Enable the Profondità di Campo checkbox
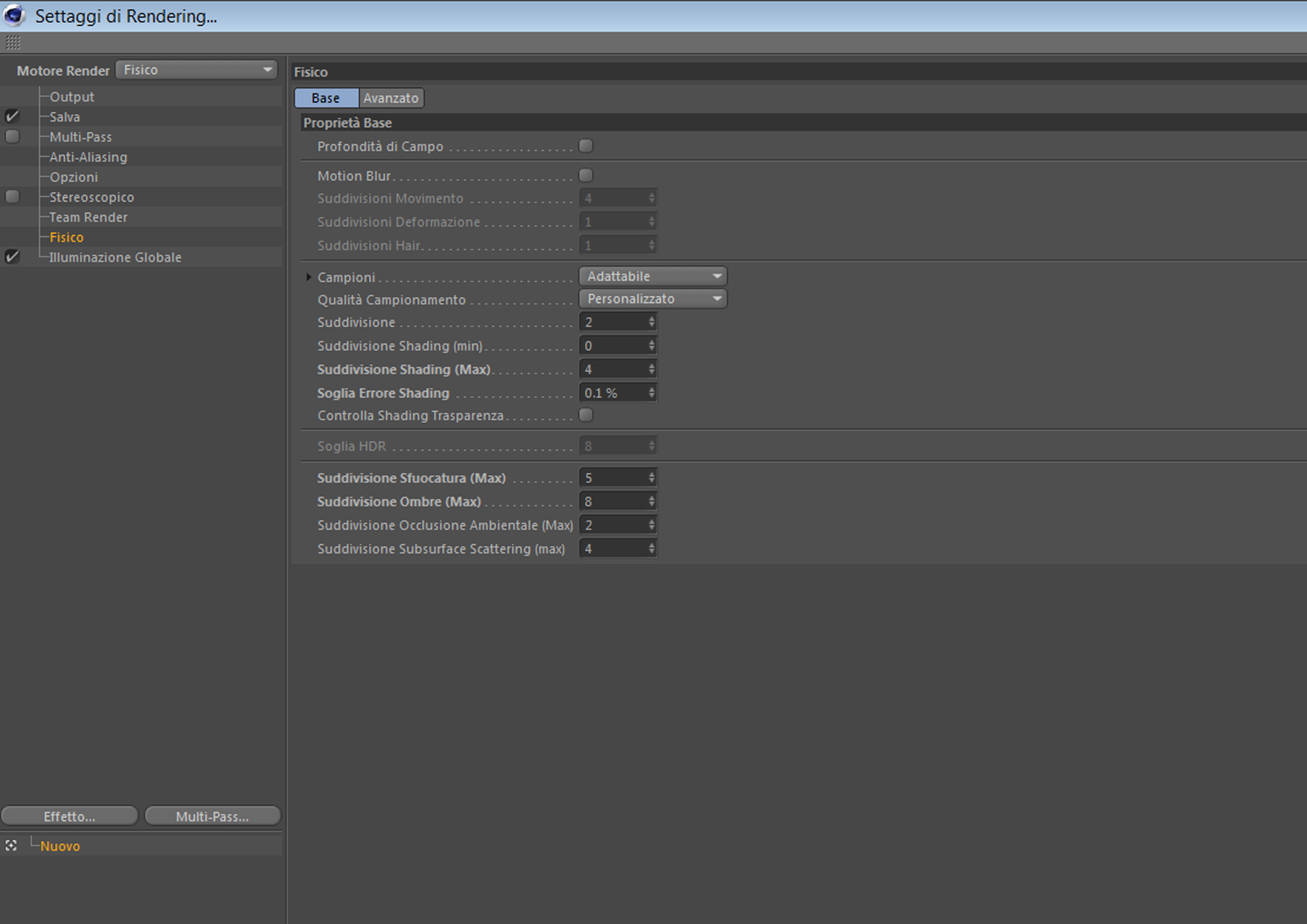This screenshot has width=1307, height=924. (x=586, y=146)
